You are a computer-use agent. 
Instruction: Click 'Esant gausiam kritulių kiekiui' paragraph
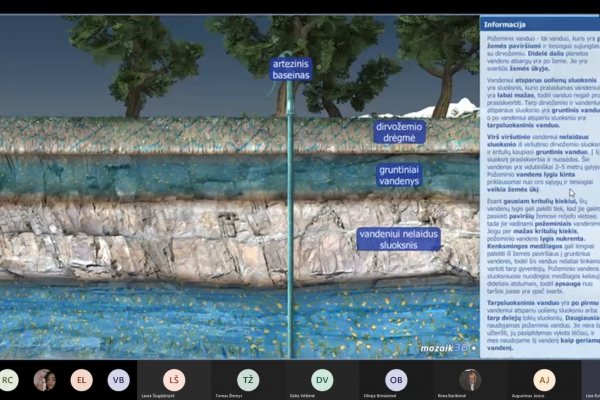(x=543, y=246)
